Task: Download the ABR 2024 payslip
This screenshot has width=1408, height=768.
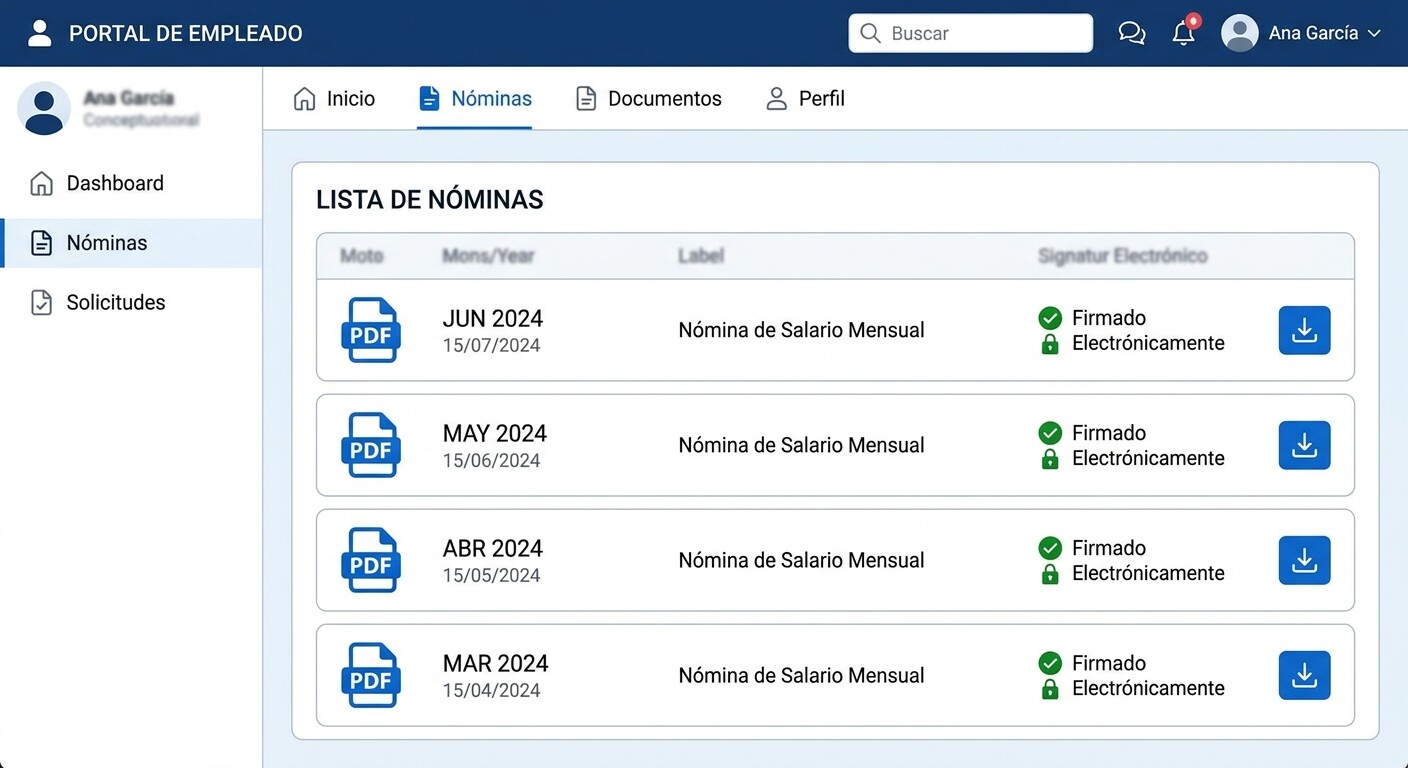Action: (1304, 560)
